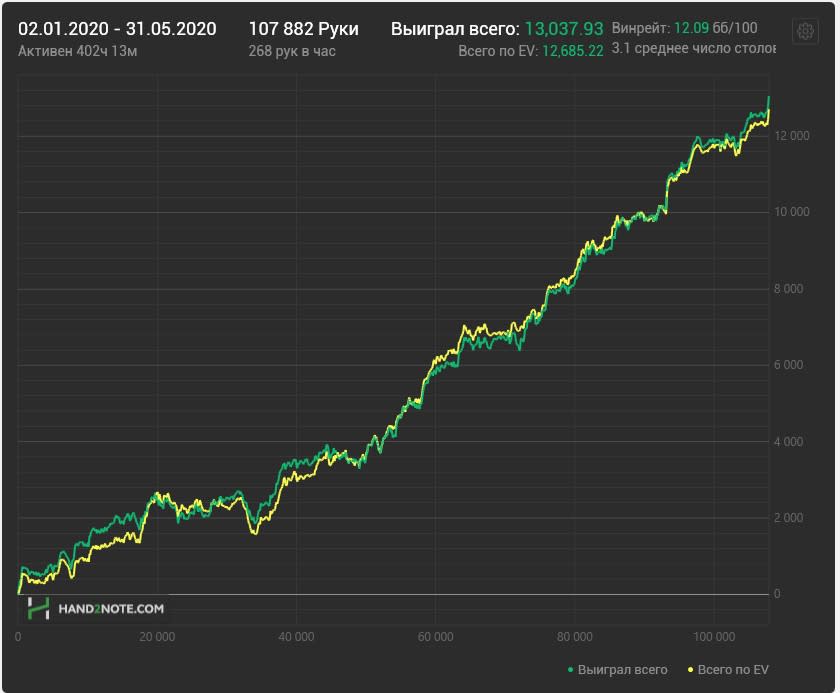Screen dimensions: 840x693
Task: Click the yellow legend dot for Всего по EV
Action: 691,669
